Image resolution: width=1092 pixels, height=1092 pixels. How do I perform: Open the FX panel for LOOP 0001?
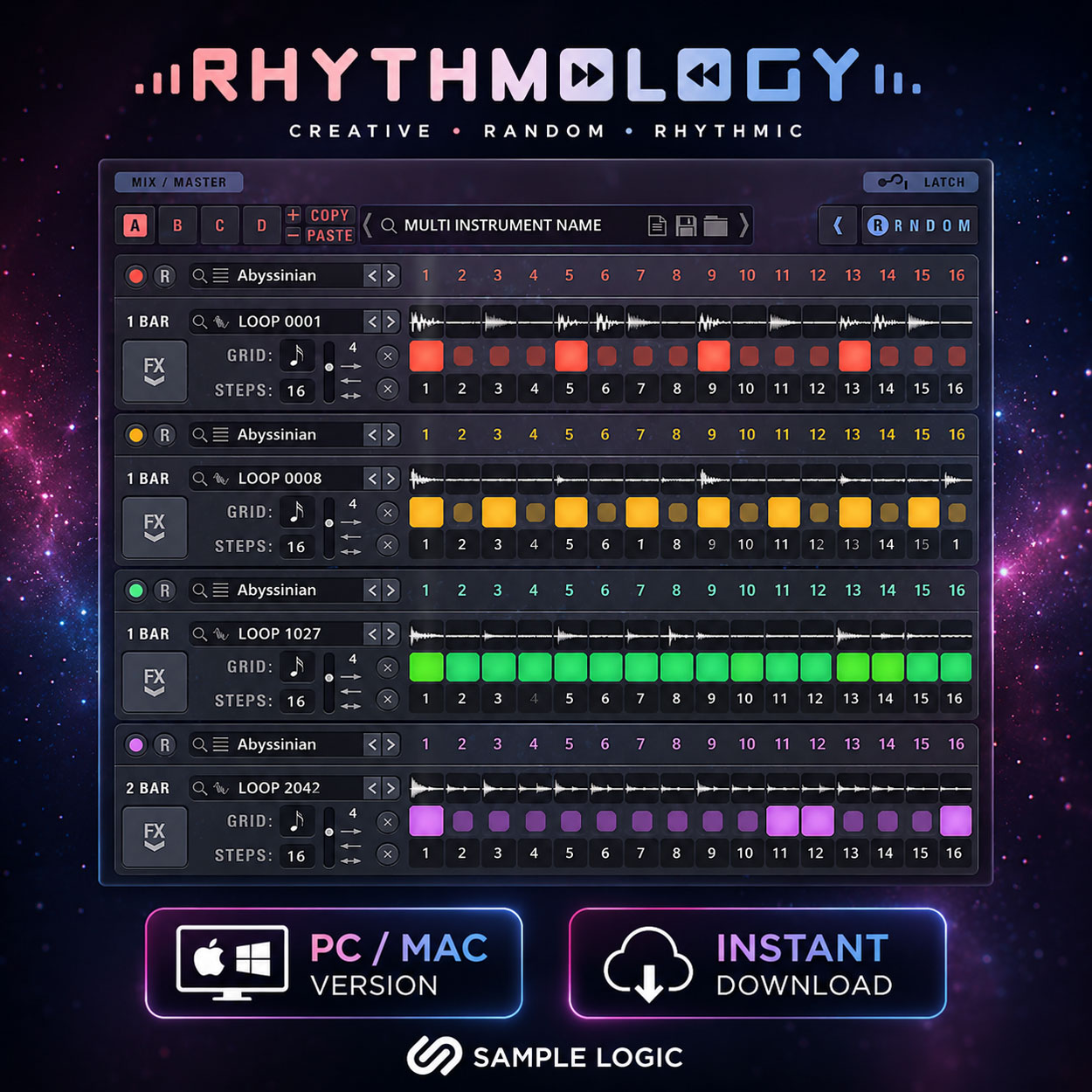155,371
